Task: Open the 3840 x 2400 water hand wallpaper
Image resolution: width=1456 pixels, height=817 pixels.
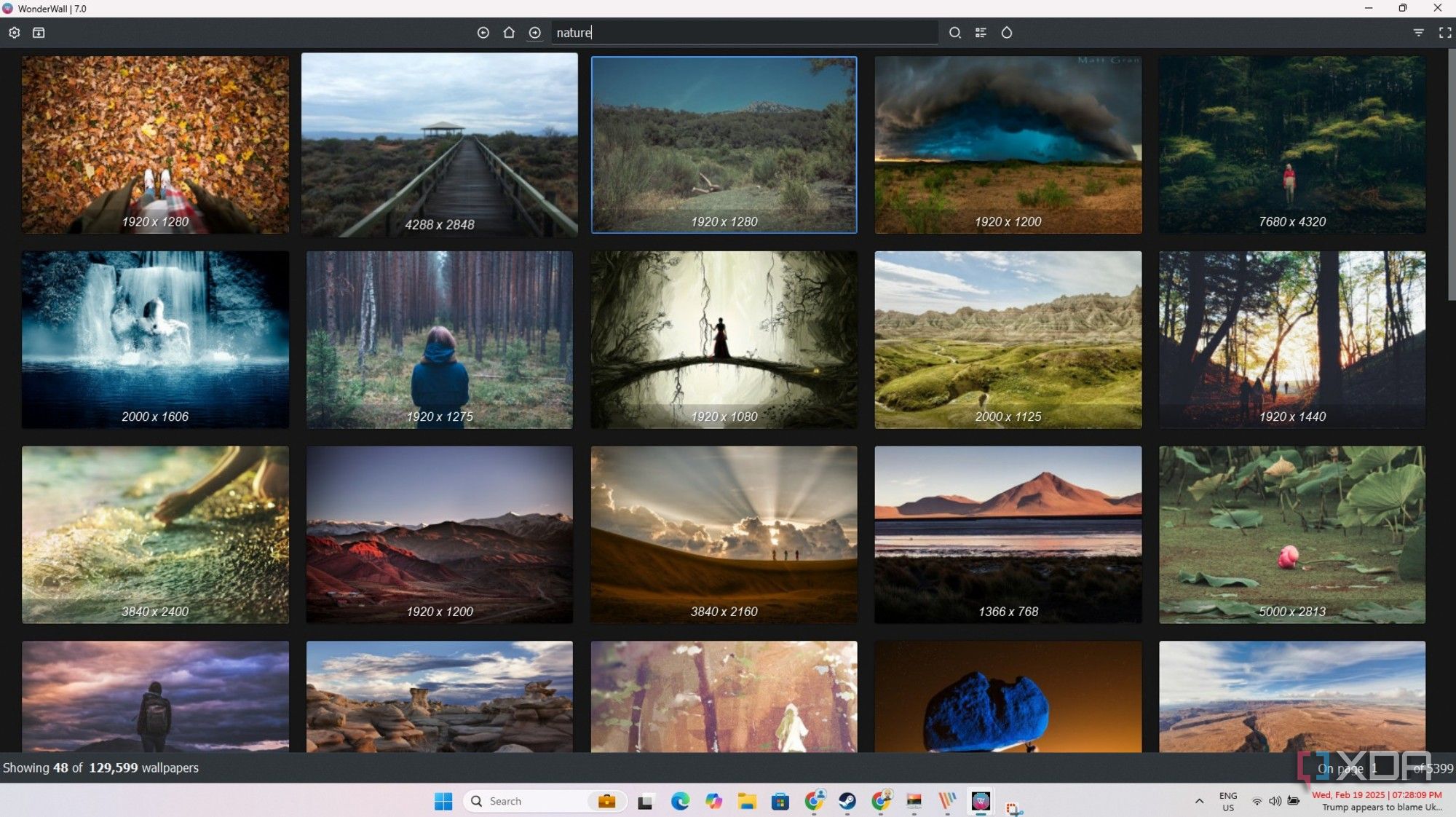Action: [155, 535]
